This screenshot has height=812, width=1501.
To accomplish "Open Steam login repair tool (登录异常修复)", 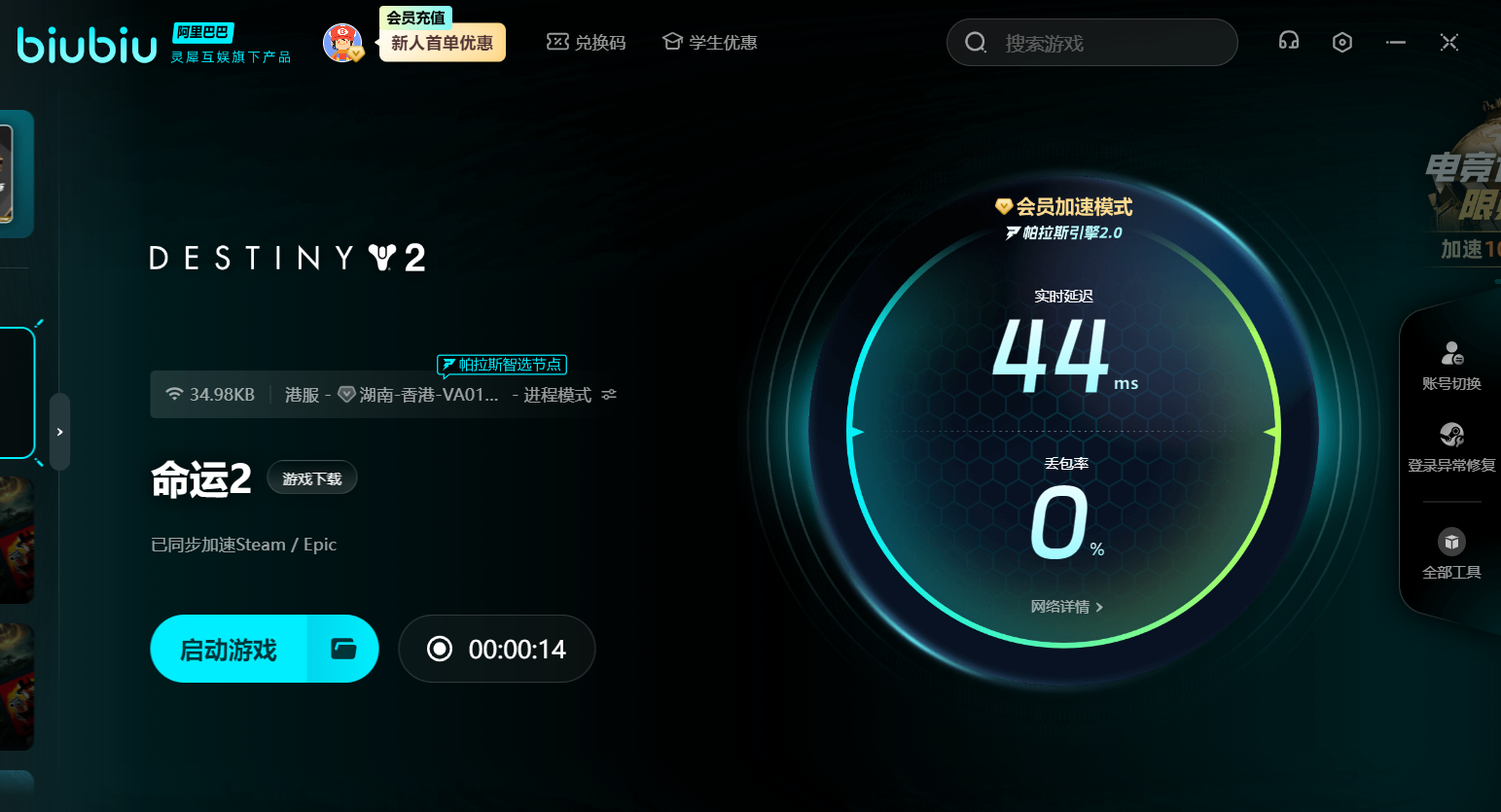I will (1451, 447).
